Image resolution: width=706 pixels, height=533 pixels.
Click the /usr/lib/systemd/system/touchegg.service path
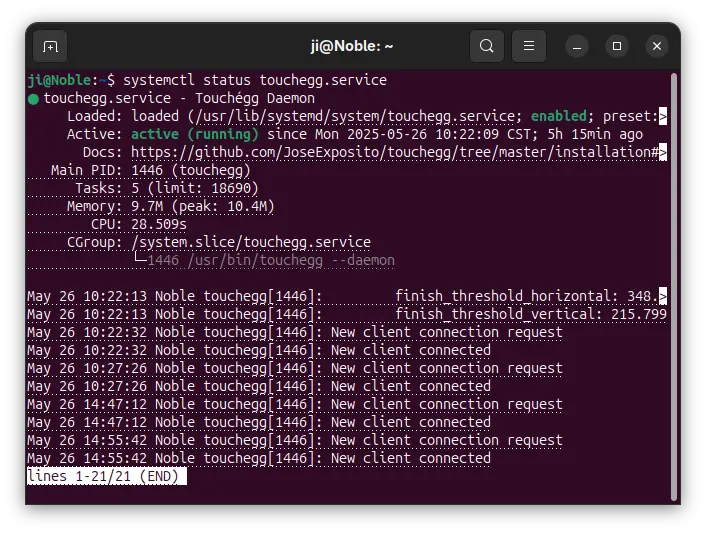(x=355, y=116)
